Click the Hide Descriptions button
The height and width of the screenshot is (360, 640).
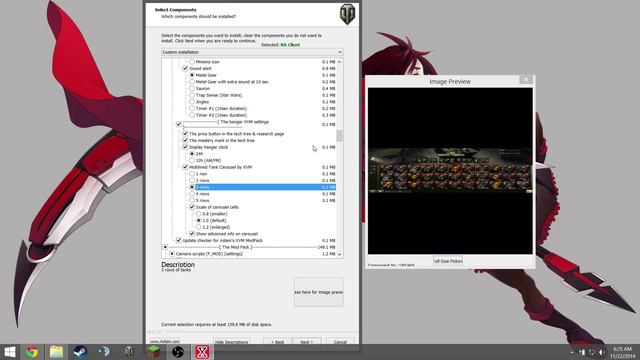pos(231,342)
